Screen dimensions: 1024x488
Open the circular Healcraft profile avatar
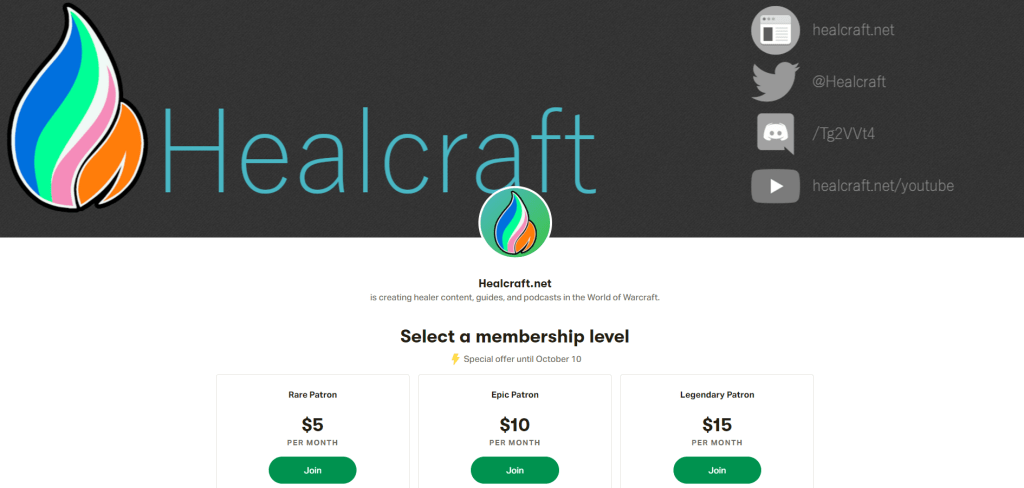click(515, 222)
